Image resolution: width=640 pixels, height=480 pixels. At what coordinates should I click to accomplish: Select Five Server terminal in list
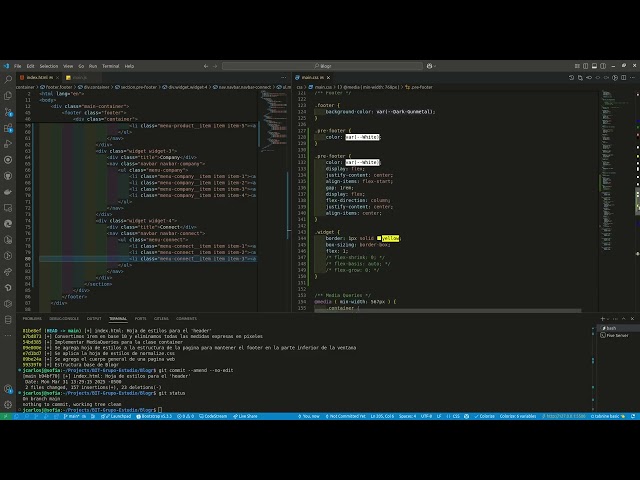click(616, 336)
